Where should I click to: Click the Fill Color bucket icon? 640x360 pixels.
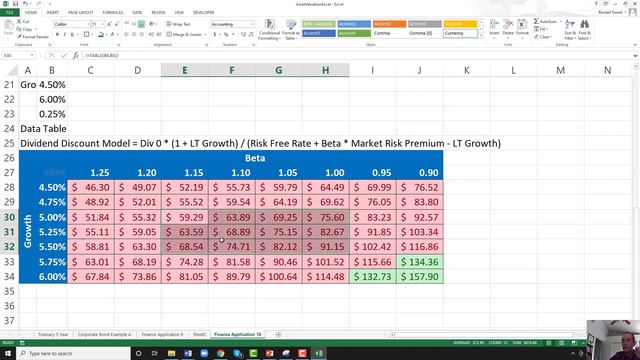pyautogui.click(x=101, y=35)
